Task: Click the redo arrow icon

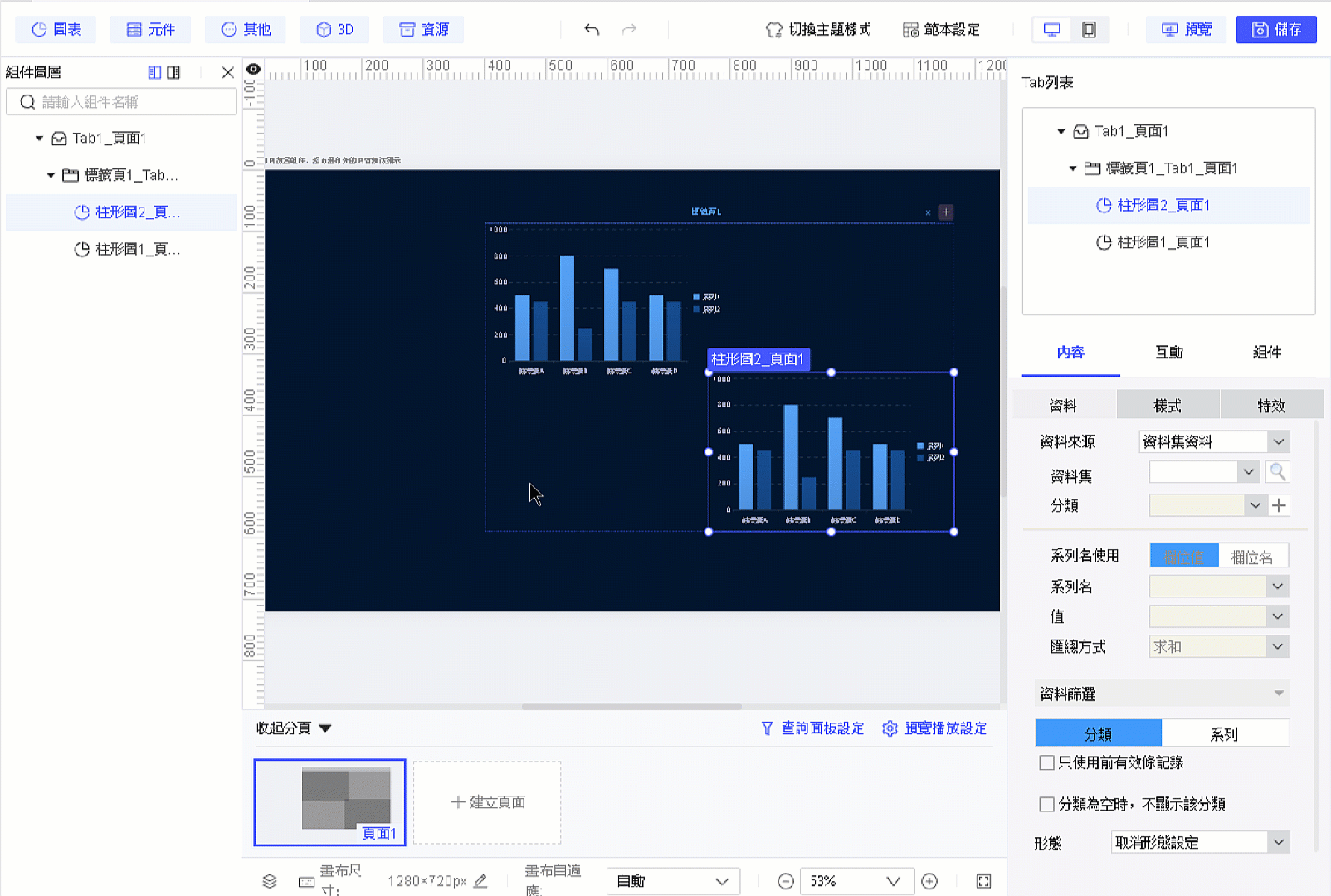Action: [x=629, y=30]
